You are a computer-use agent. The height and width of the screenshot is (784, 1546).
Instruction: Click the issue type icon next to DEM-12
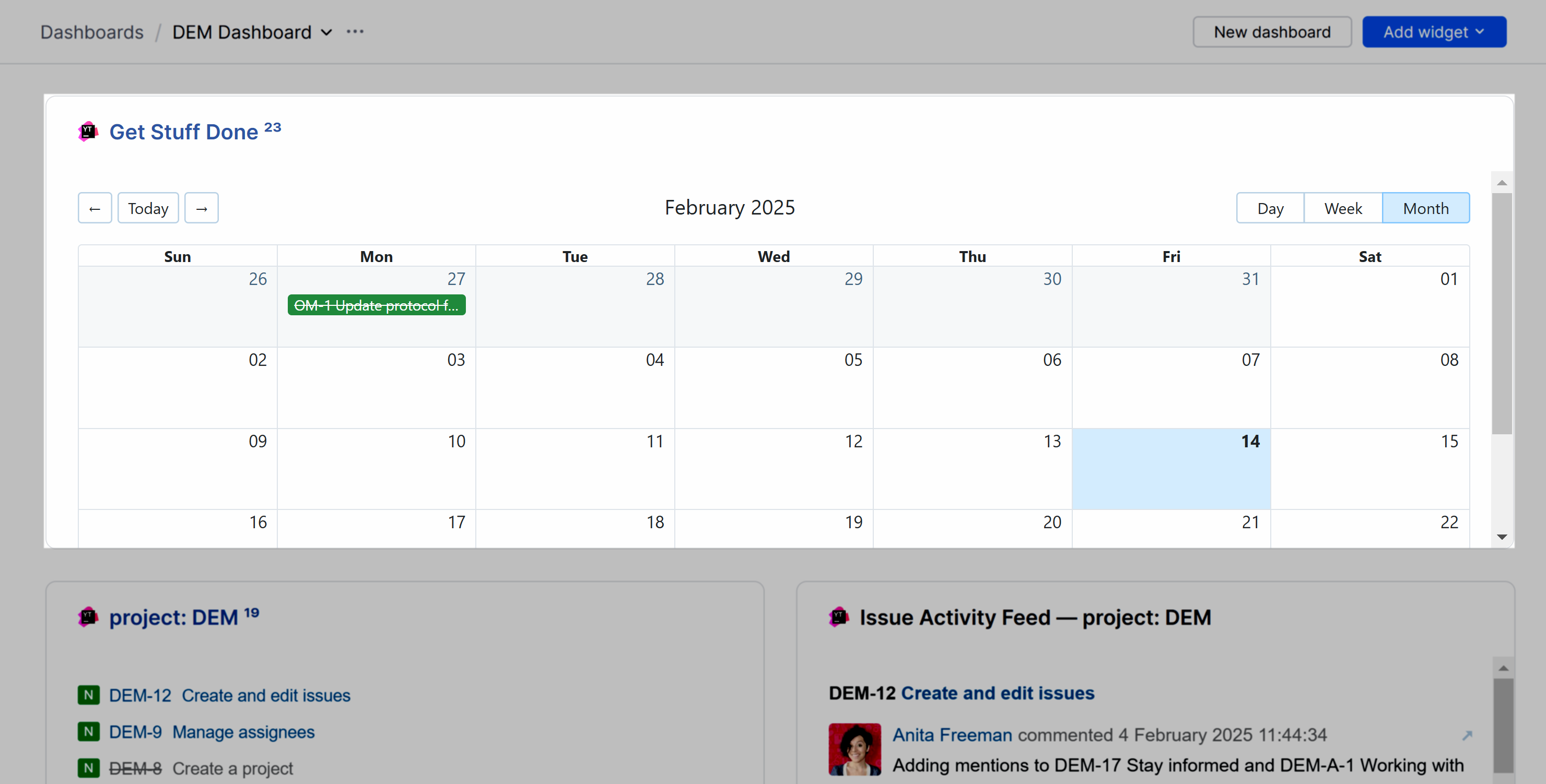pyautogui.click(x=89, y=695)
